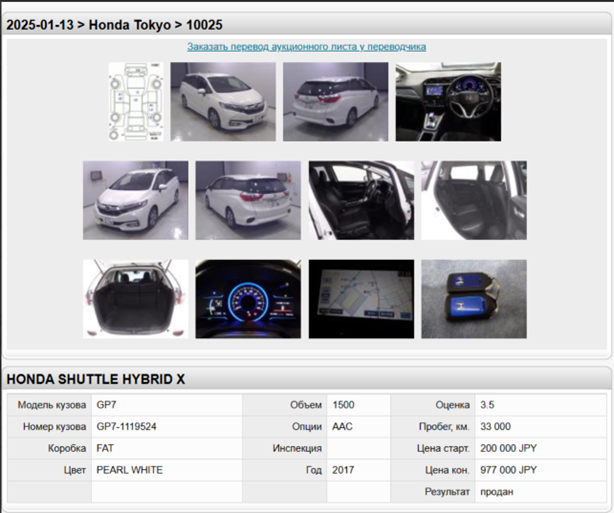
Task: Select the start price 200 000 JPY
Action: (x=508, y=448)
